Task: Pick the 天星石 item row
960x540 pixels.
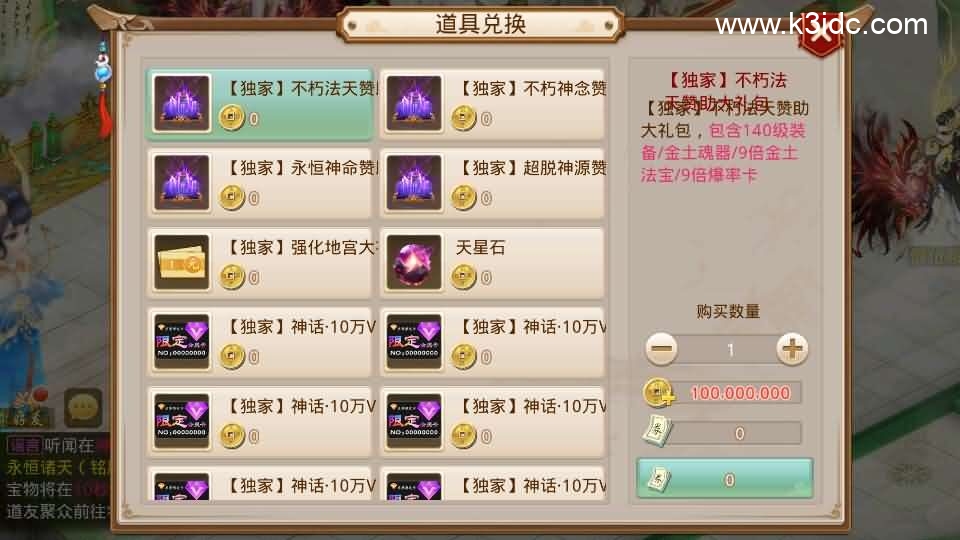Action: pyautogui.click(x=493, y=262)
